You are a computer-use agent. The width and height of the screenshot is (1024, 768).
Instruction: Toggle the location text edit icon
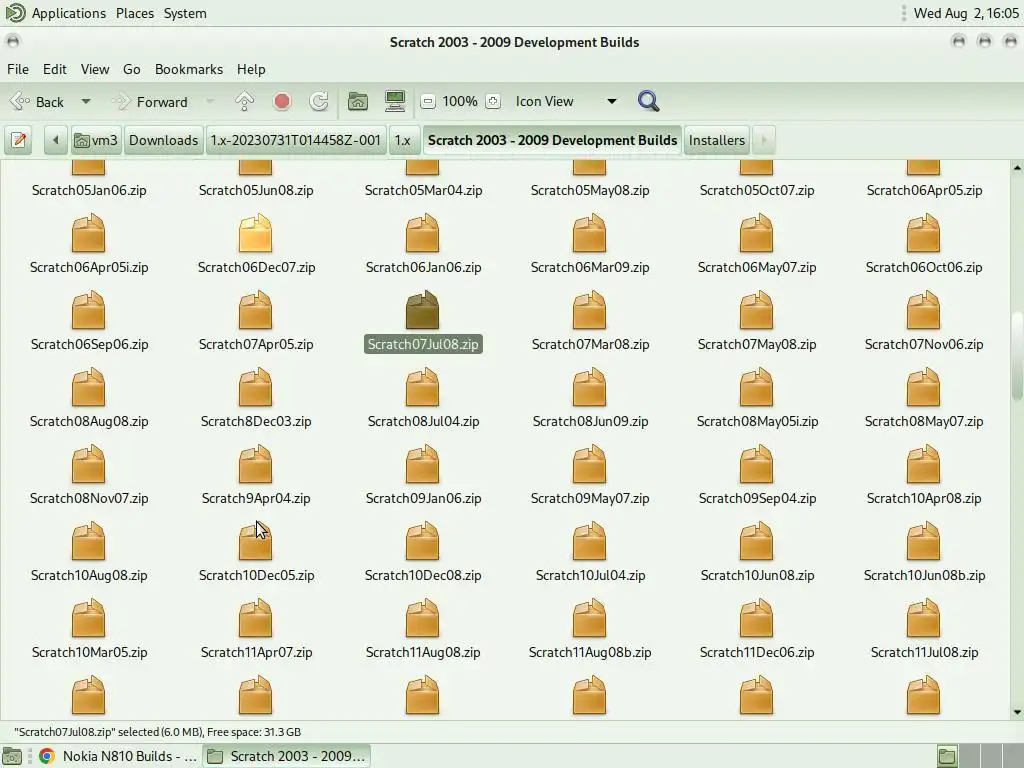click(19, 140)
